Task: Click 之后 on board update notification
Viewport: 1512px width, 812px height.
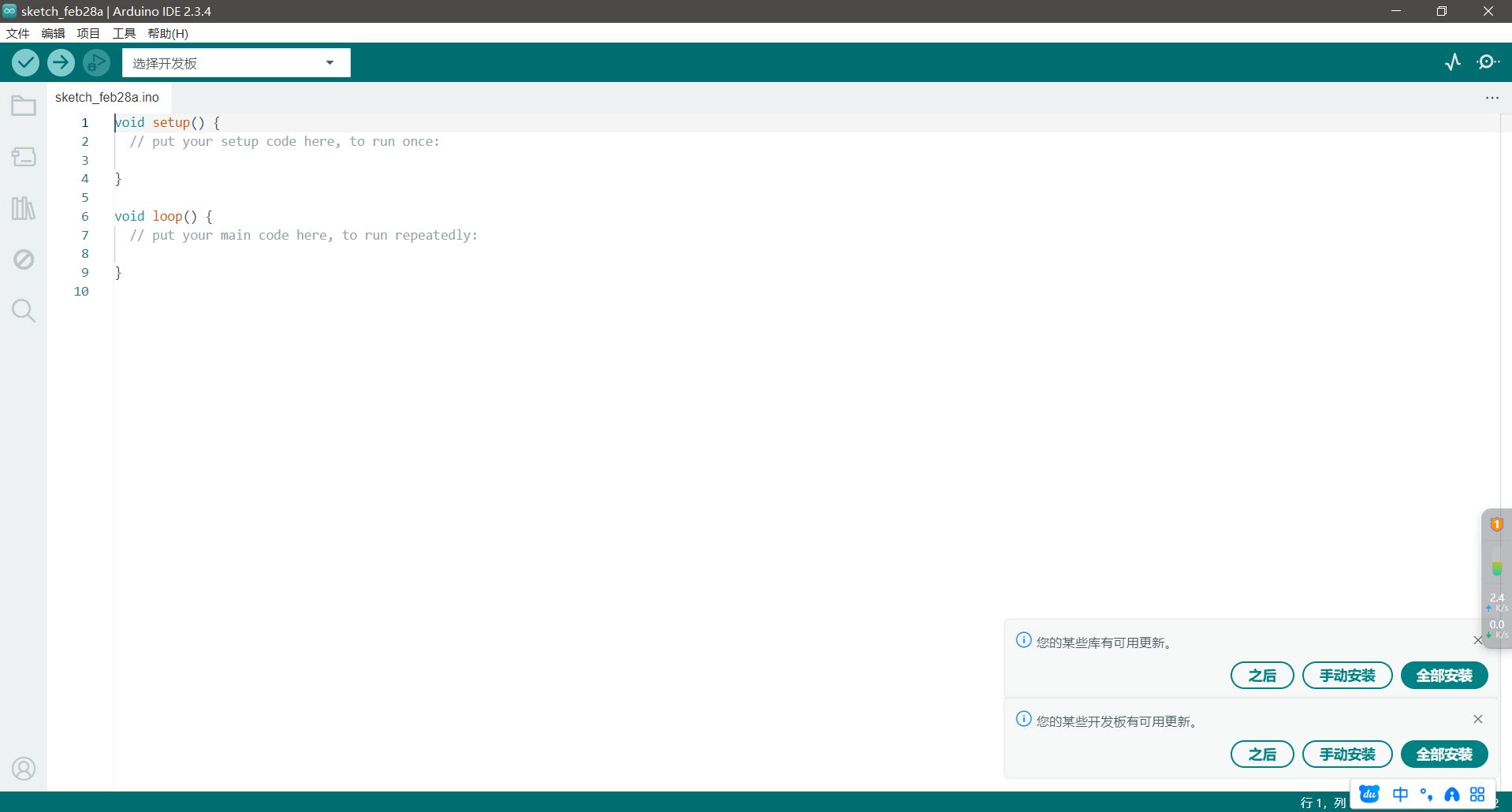Action: pos(1262,754)
